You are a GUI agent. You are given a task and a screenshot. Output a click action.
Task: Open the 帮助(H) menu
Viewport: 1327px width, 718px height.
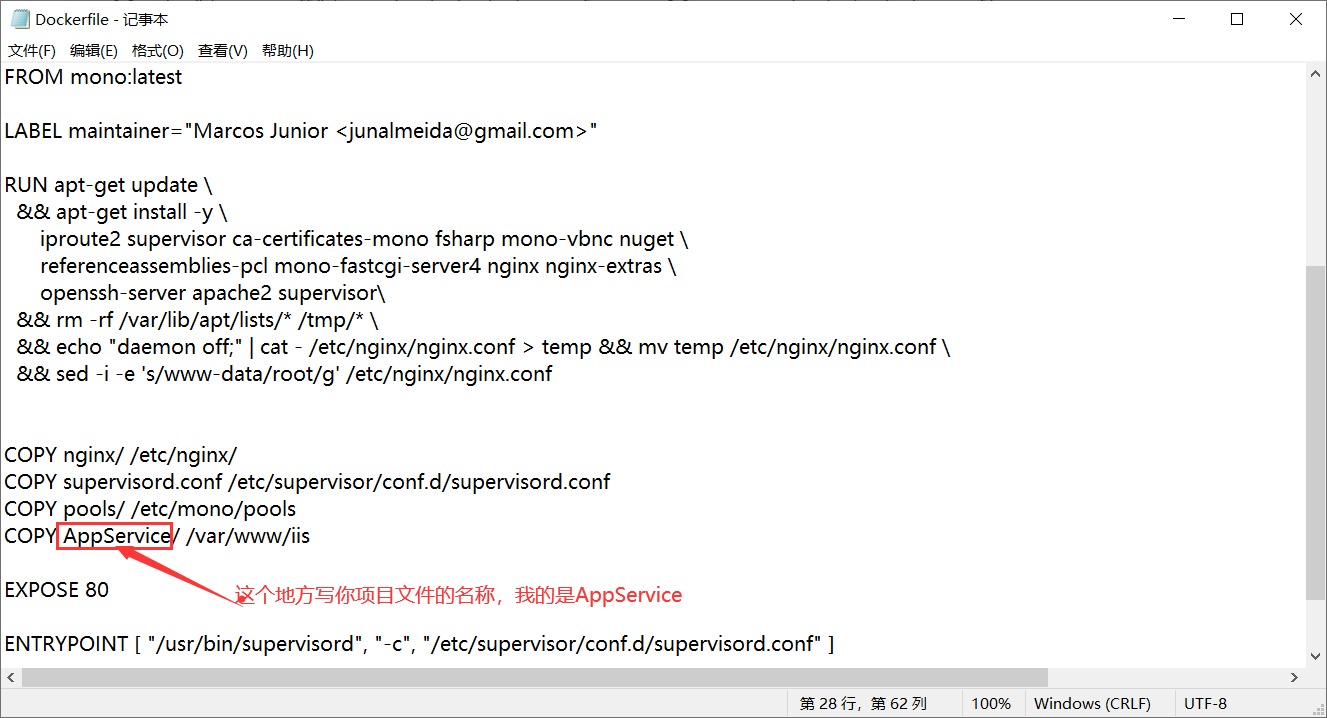[x=287, y=50]
